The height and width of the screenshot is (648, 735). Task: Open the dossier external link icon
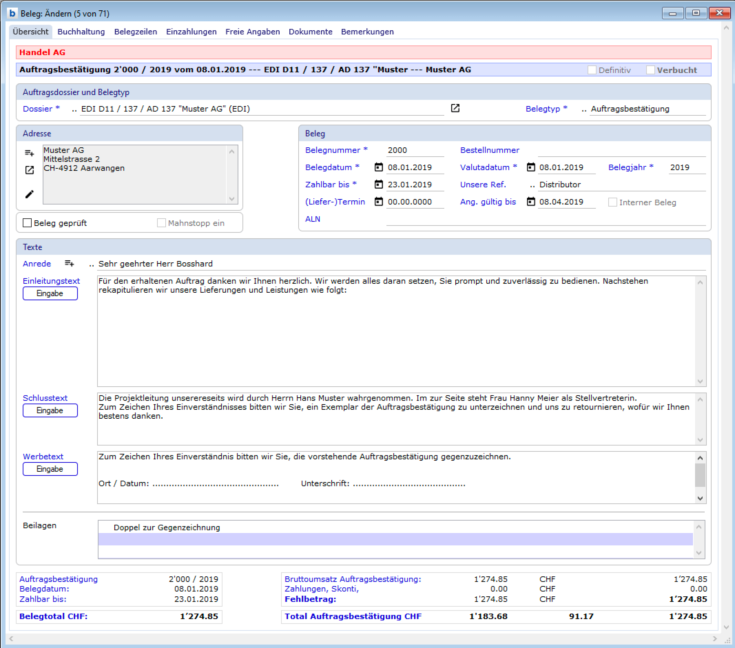(455, 108)
